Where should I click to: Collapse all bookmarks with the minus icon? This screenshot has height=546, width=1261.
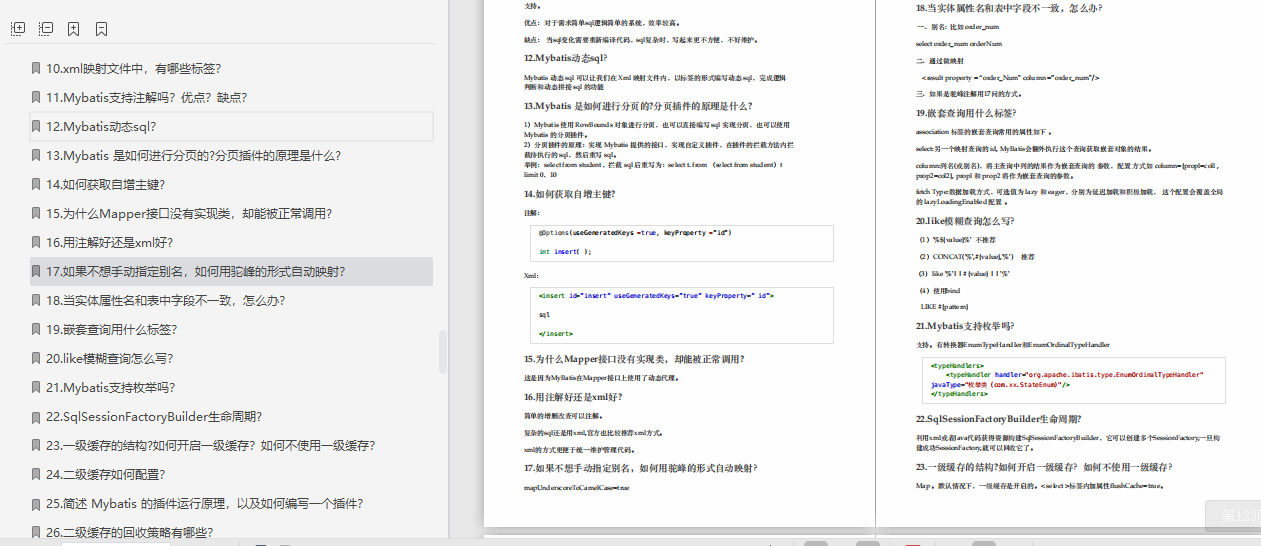tap(46, 29)
